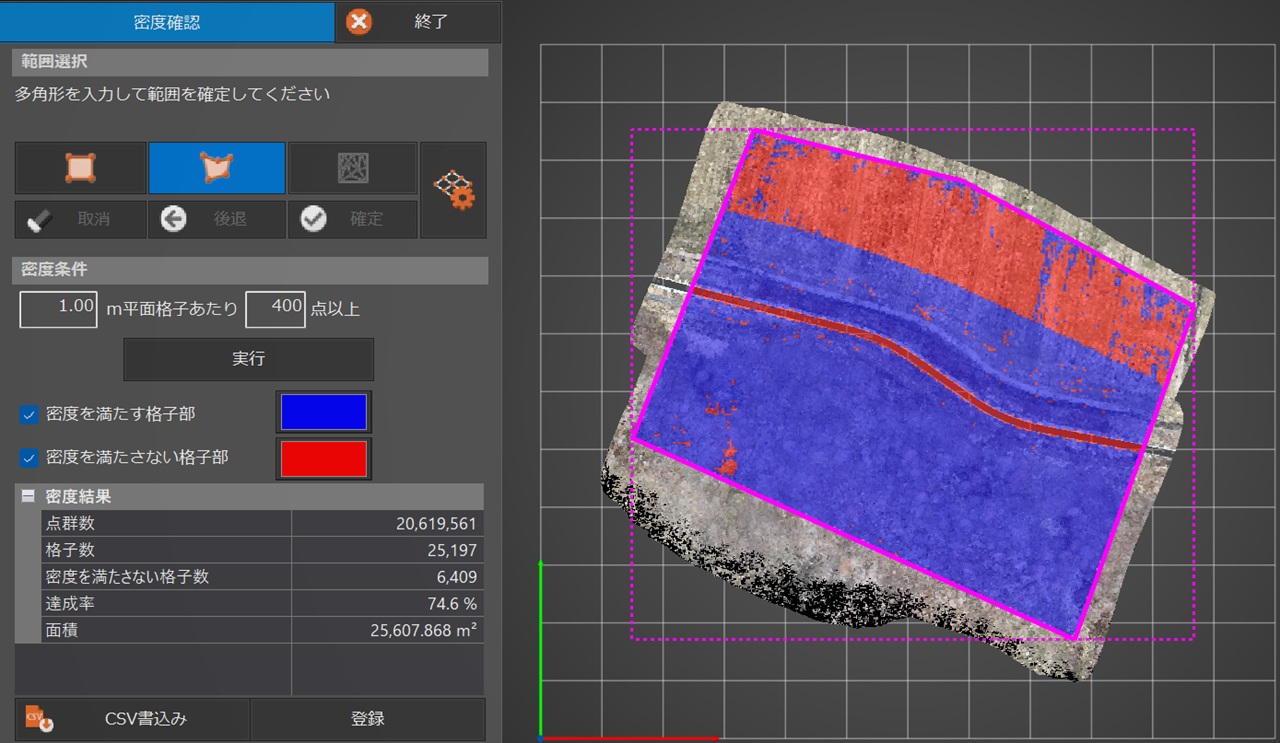
Task: Switch to the 密度確認 tab
Action: click(167, 22)
